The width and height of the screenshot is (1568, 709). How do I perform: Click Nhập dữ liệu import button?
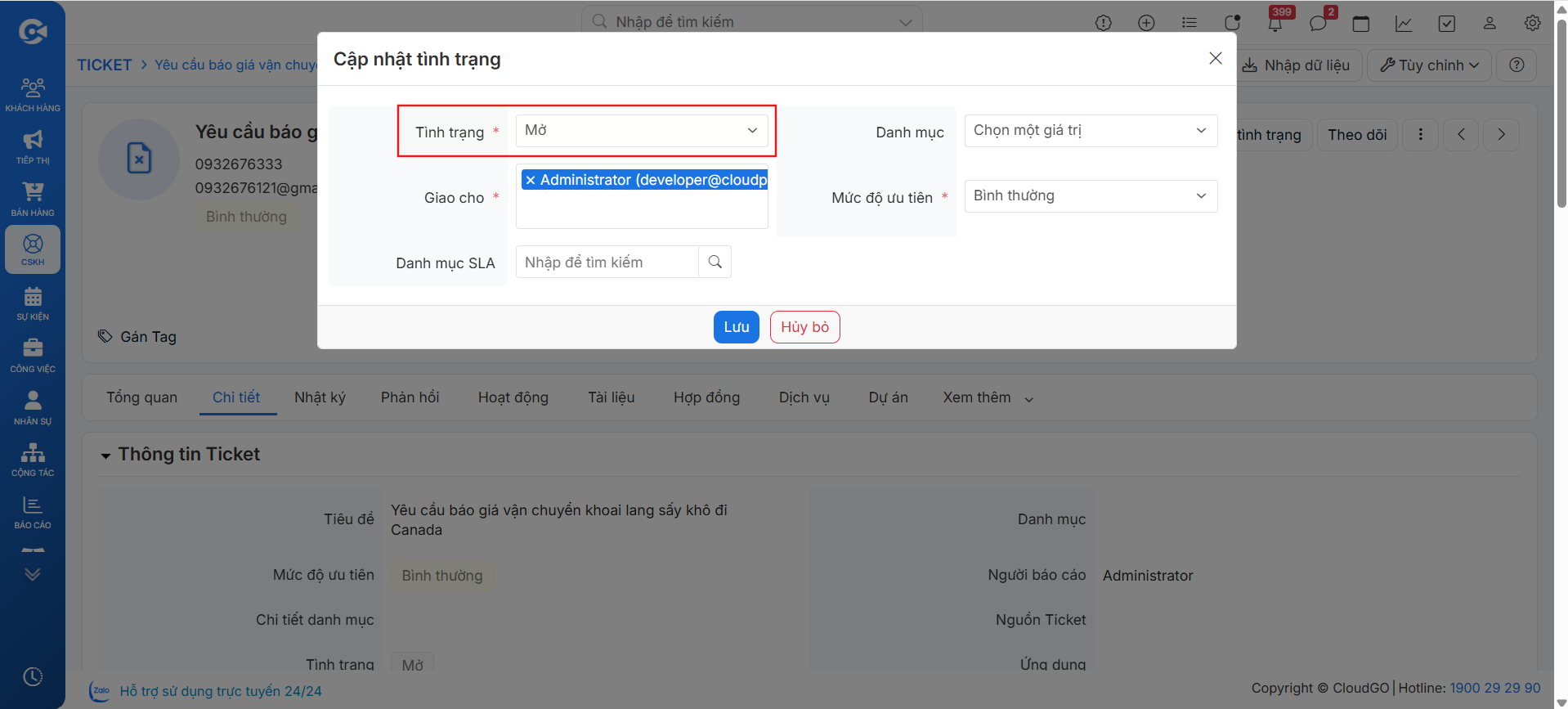tap(1297, 65)
